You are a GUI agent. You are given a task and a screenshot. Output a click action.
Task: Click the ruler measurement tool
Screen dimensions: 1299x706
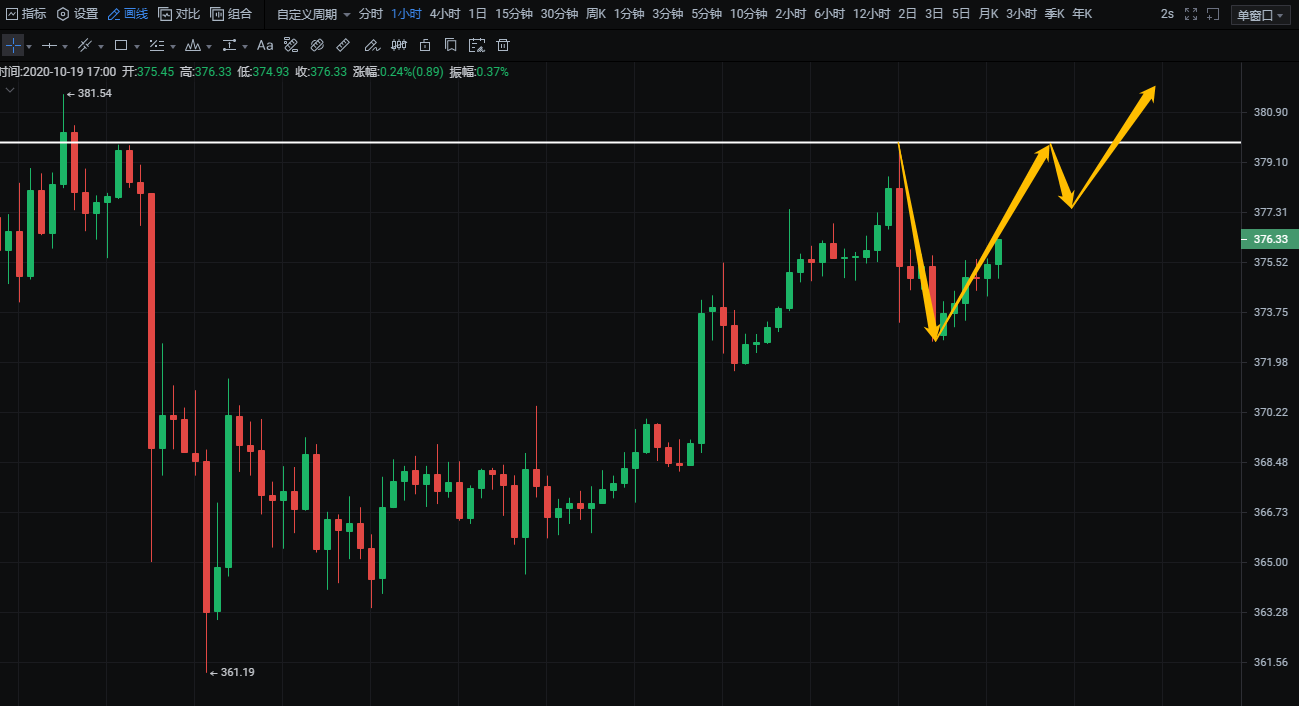click(343, 46)
